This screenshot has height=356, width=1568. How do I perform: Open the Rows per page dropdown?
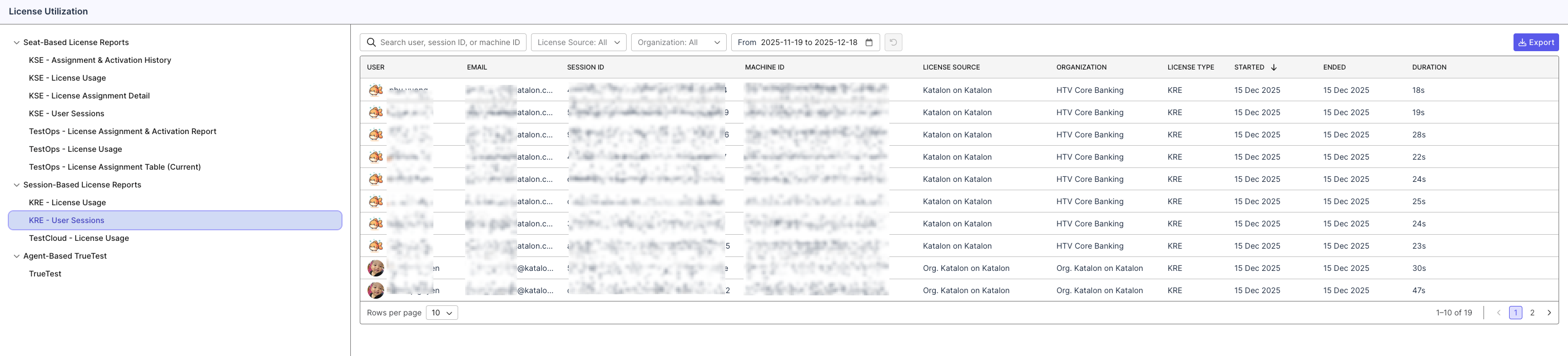tap(442, 313)
